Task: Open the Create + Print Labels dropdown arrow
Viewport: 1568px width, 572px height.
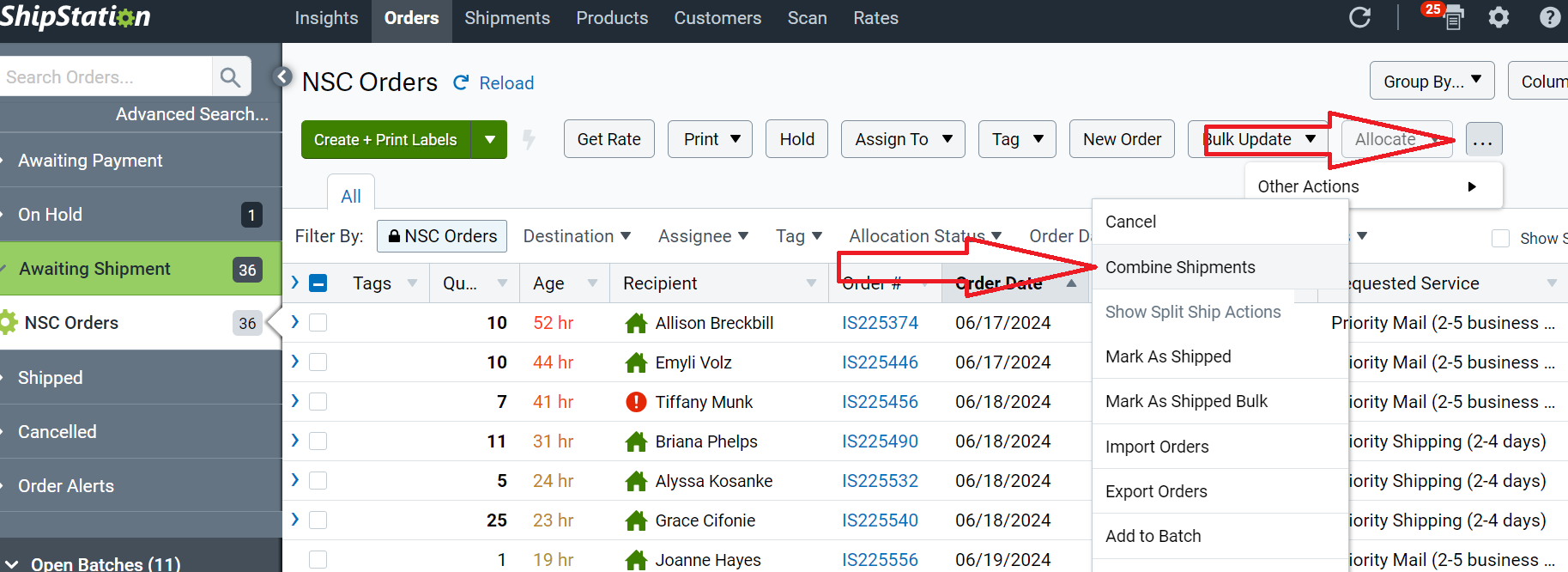Action: (x=489, y=139)
